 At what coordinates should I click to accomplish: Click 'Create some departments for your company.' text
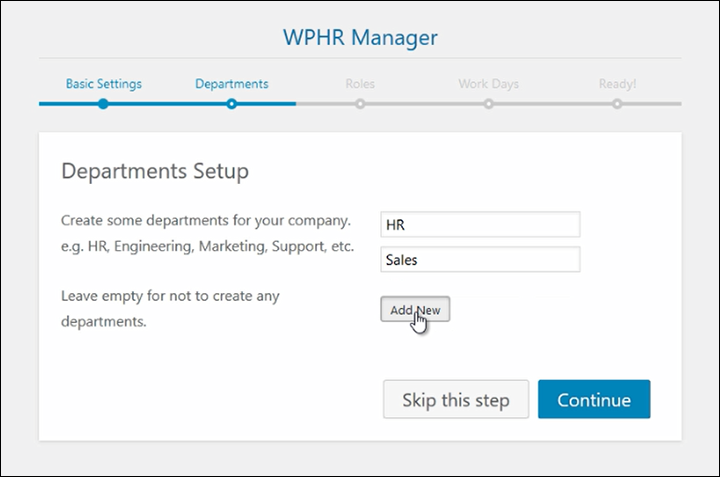click(x=206, y=221)
